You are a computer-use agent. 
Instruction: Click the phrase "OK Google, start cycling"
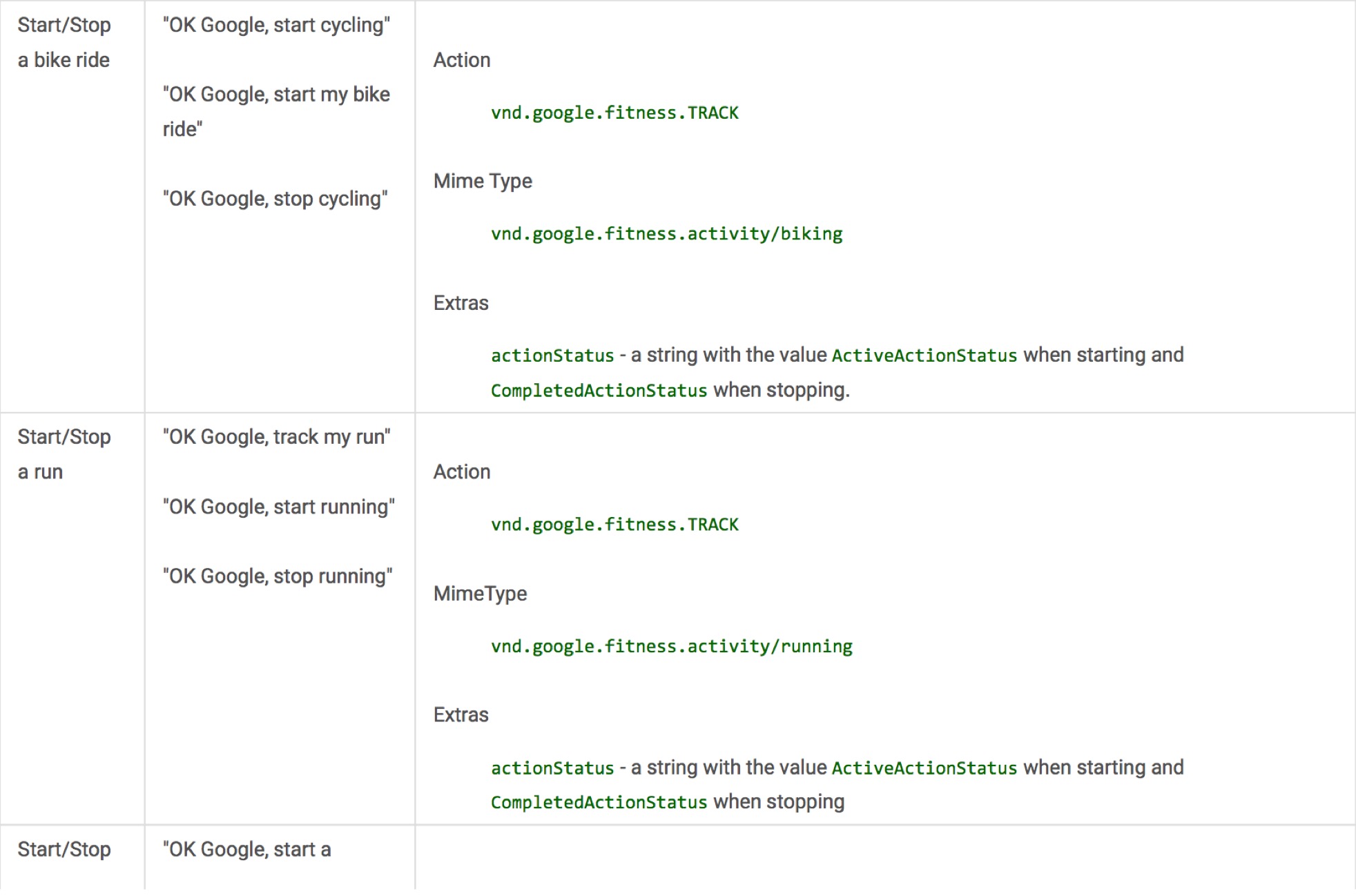(276, 26)
